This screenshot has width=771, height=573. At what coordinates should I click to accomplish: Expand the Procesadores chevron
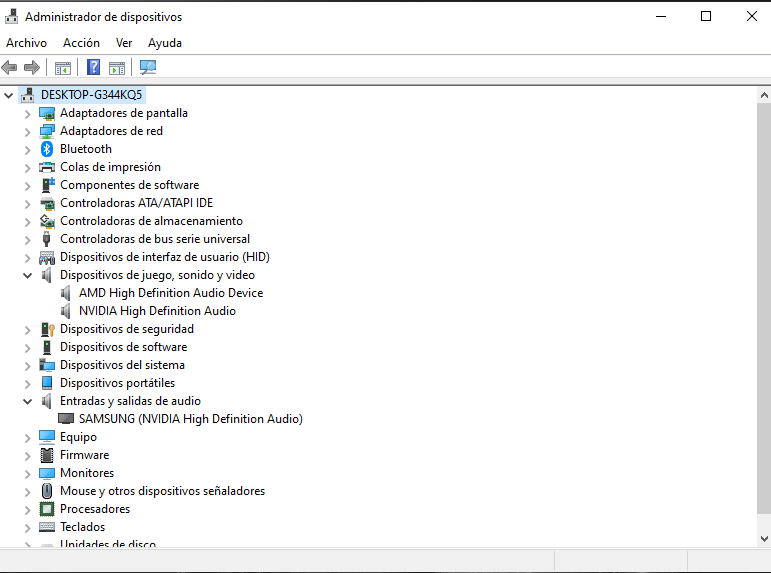[28, 510]
